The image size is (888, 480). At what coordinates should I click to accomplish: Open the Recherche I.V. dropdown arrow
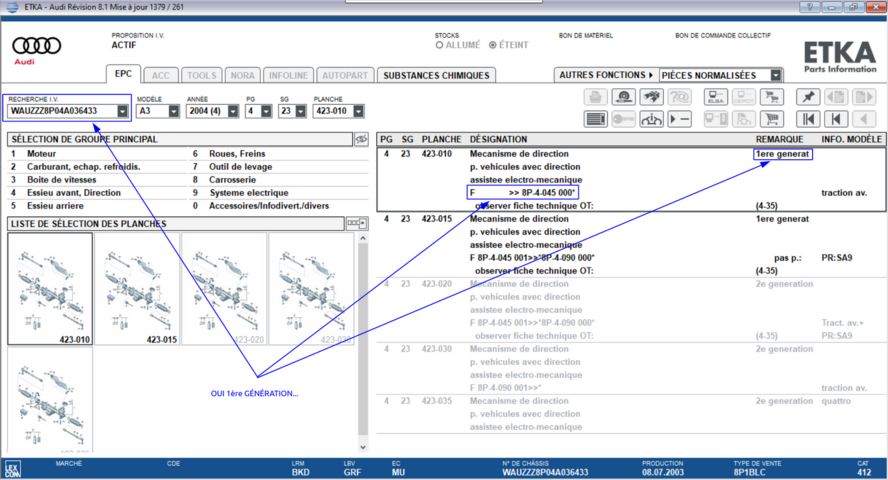(x=122, y=112)
